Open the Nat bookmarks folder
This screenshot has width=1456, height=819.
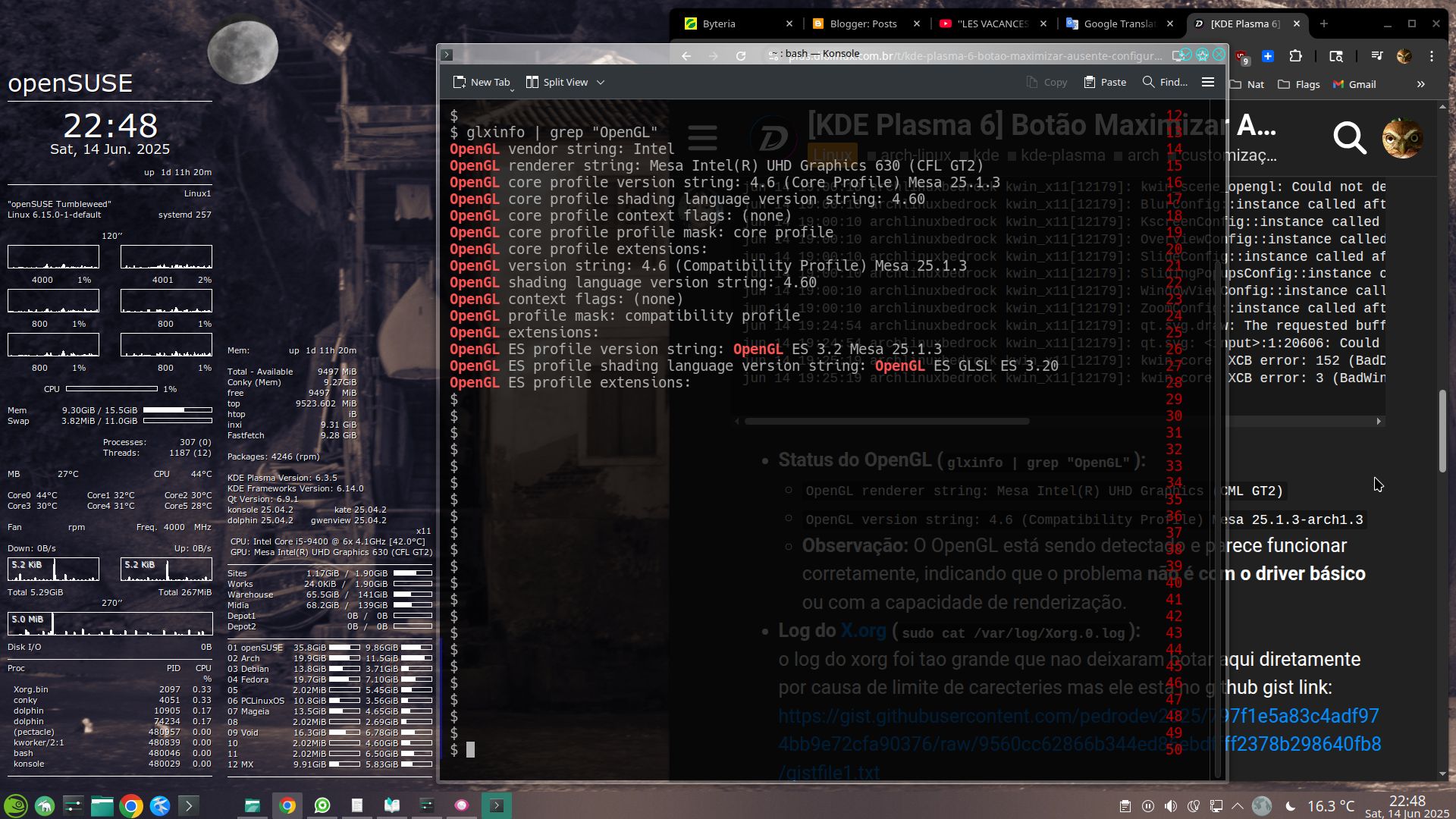[1247, 84]
